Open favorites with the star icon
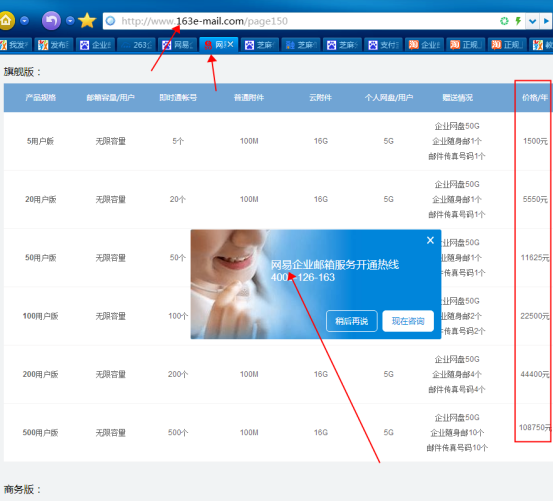This screenshot has width=553, height=501. click(87, 21)
